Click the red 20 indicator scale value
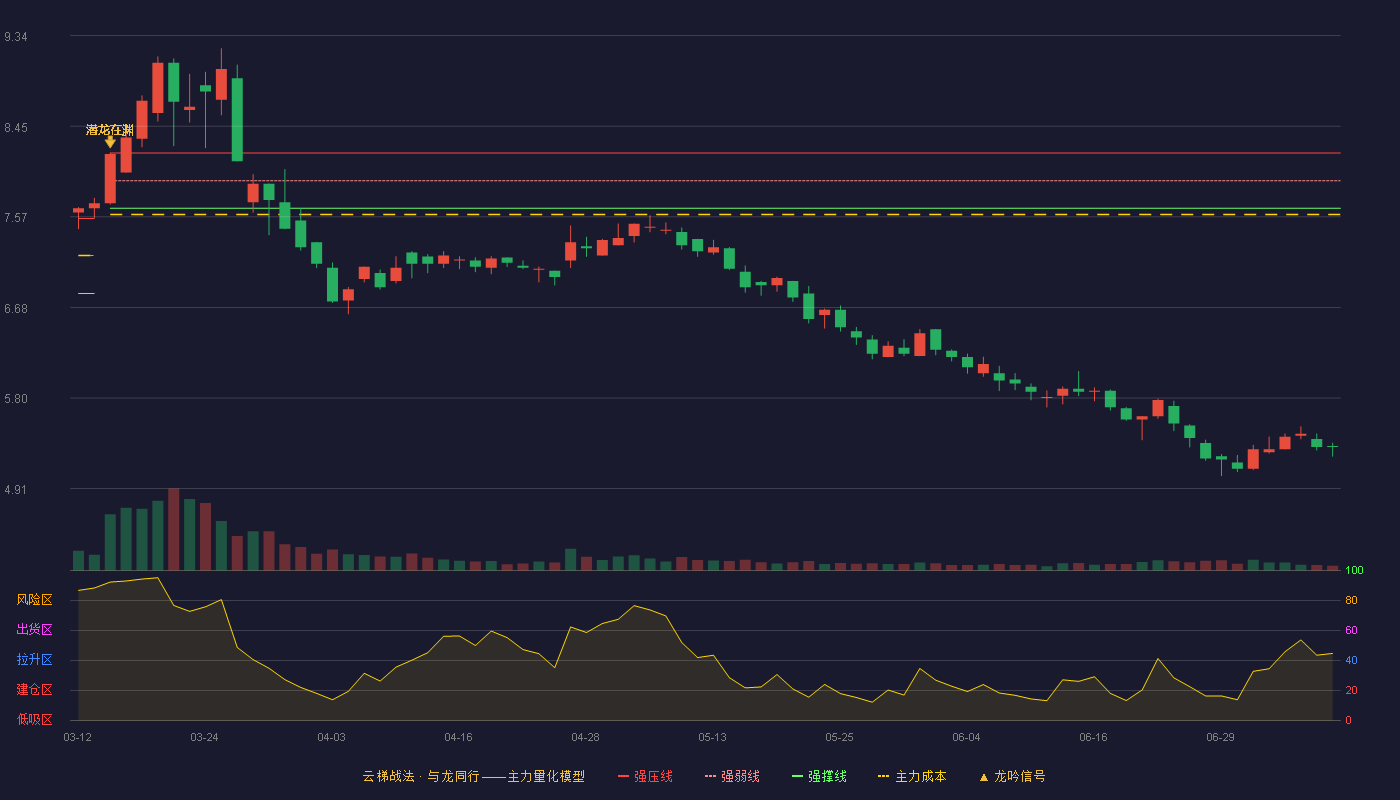The height and width of the screenshot is (800, 1400). point(1351,691)
